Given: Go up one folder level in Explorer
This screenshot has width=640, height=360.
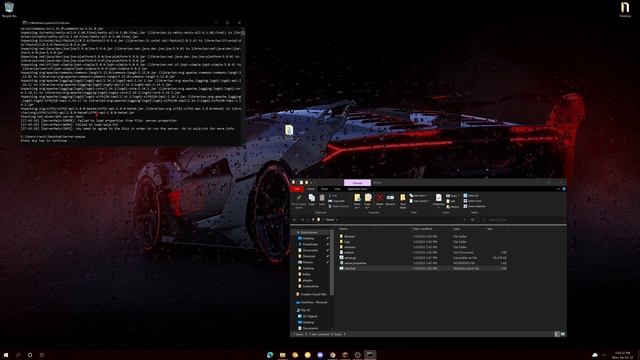Looking at the screenshot, I should click(x=313, y=220).
